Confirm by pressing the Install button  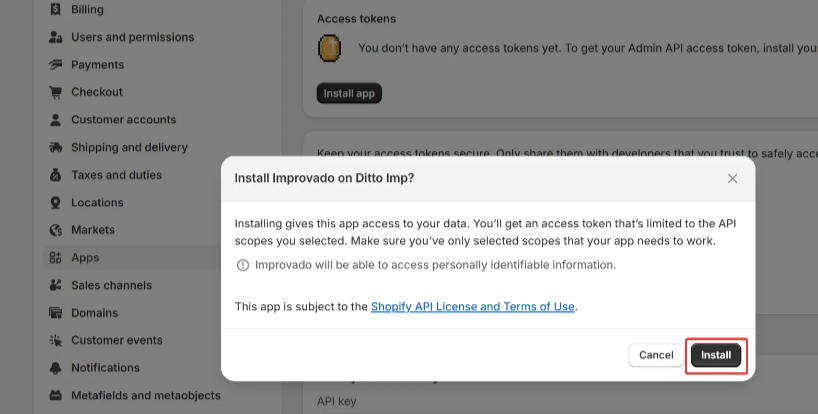click(716, 355)
